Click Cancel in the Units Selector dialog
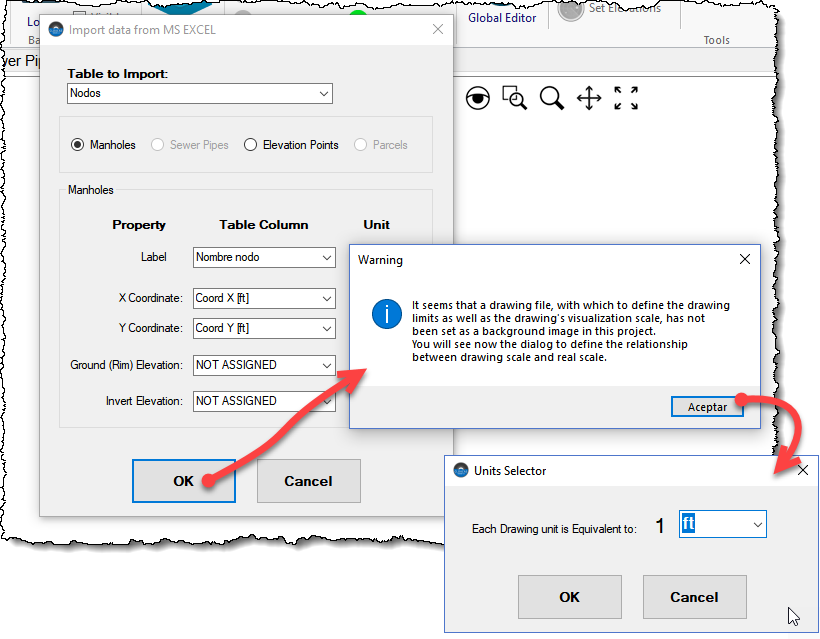This screenshot has height=639, width=820. click(x=694, y=597)
